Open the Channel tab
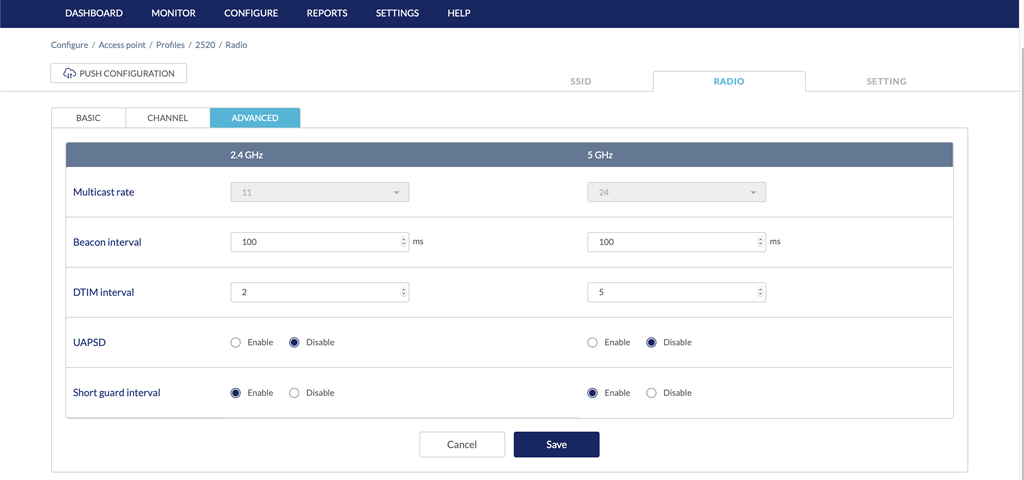1024x480 pixels. (x=167, y=118)
